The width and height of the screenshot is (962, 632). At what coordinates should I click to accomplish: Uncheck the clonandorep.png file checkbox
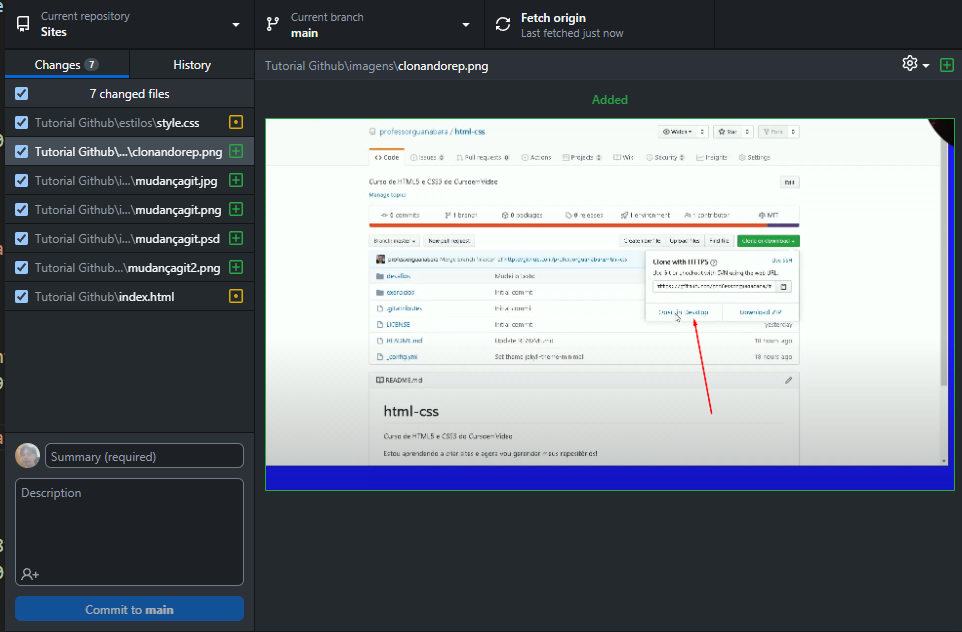tap(21, 151)
